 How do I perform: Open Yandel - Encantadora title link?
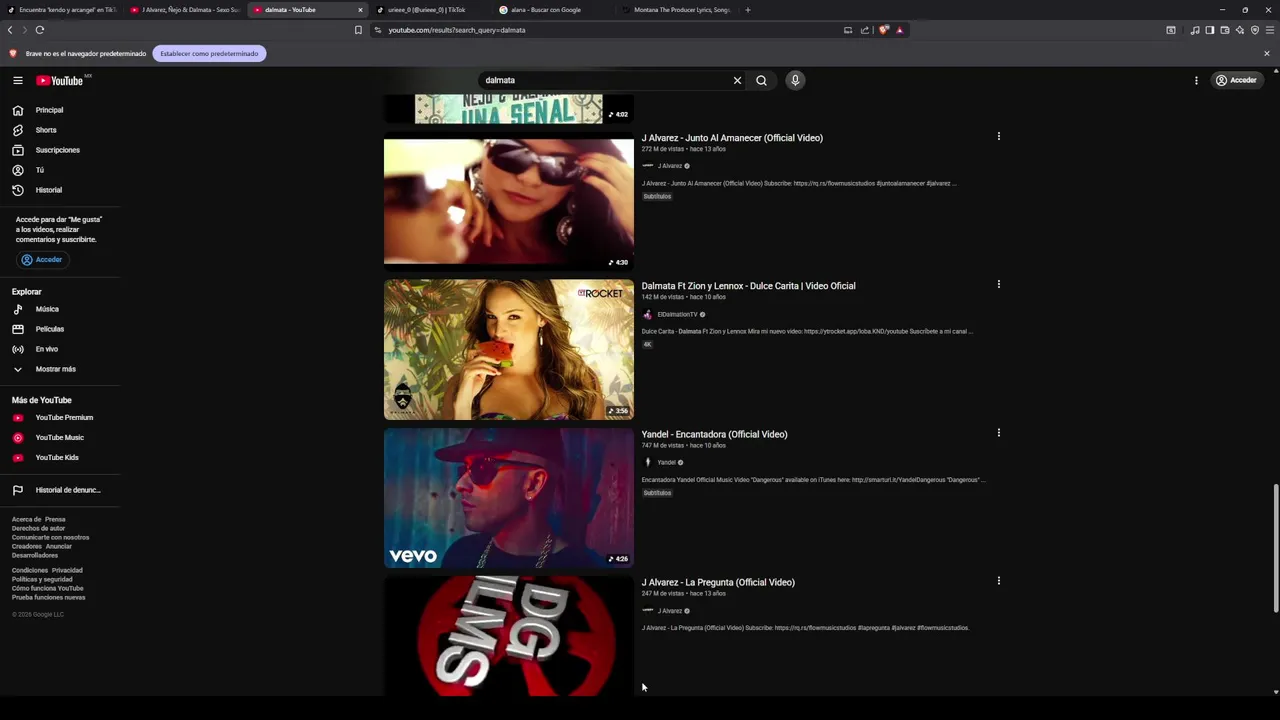(x=714, y=434)
